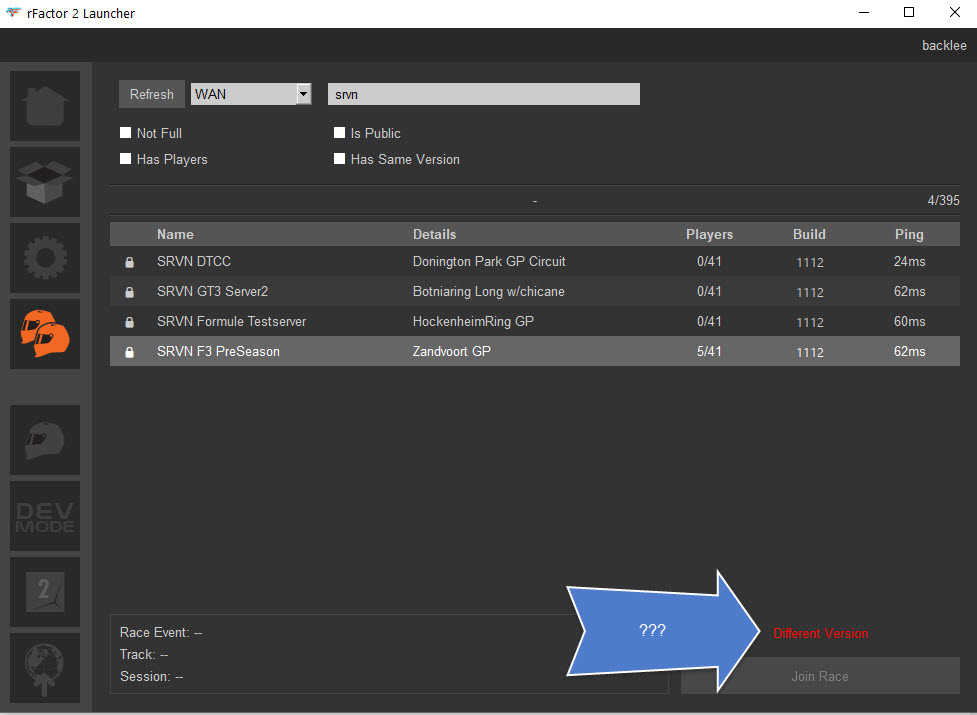
Task: Click the Session info line
Action: [x=151, y=676]
